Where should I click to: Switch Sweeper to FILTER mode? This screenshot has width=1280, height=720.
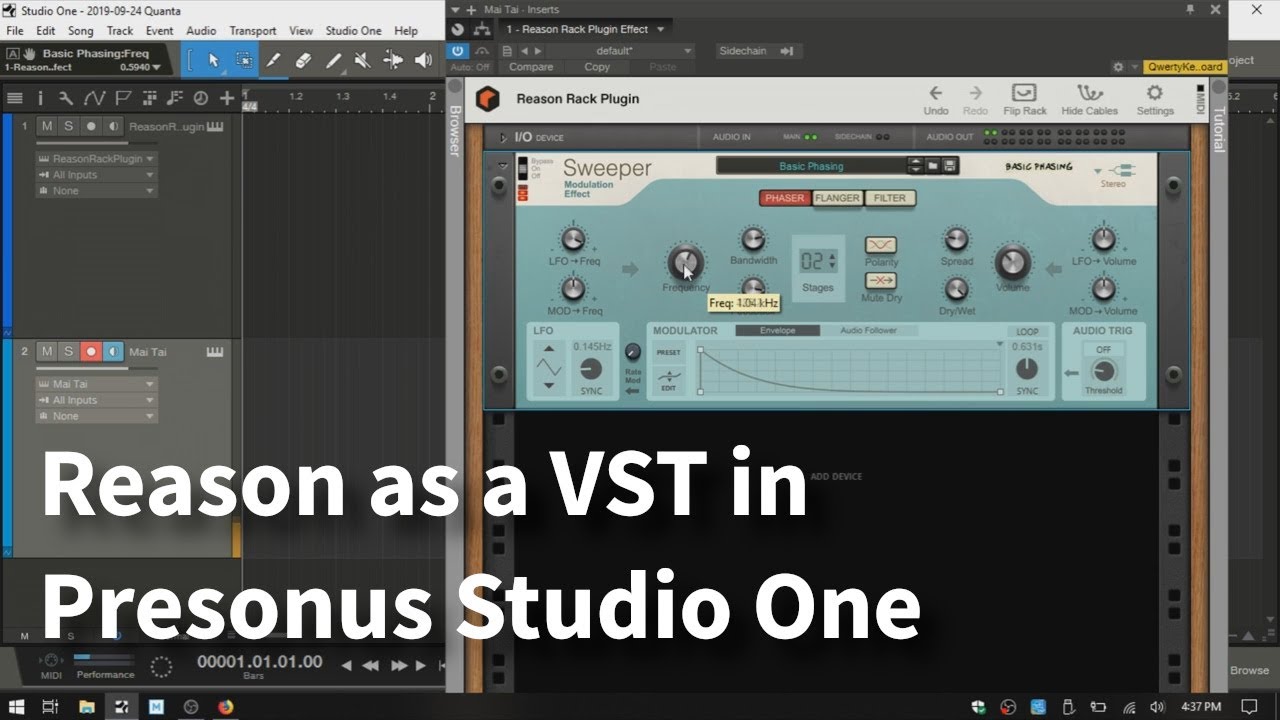(890, 198)
